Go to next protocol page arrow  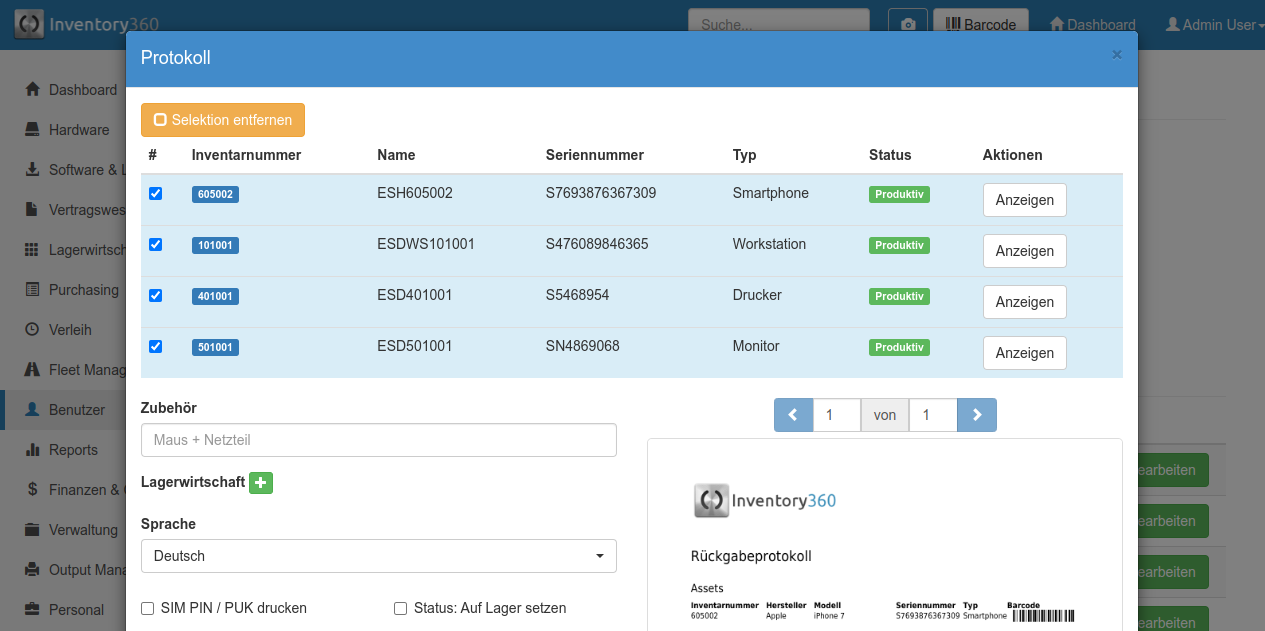[977, 415]
